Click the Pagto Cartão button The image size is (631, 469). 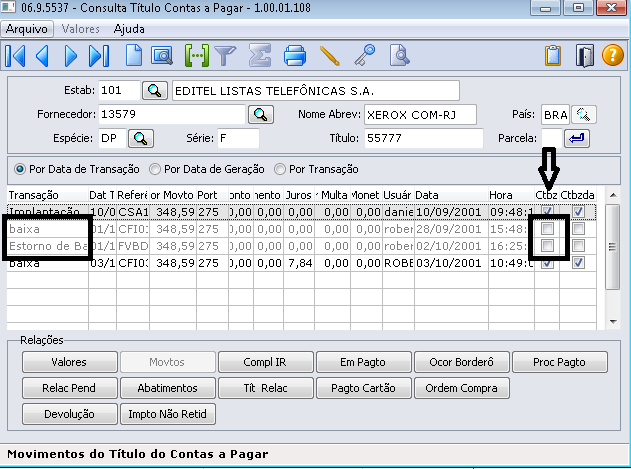364,388
